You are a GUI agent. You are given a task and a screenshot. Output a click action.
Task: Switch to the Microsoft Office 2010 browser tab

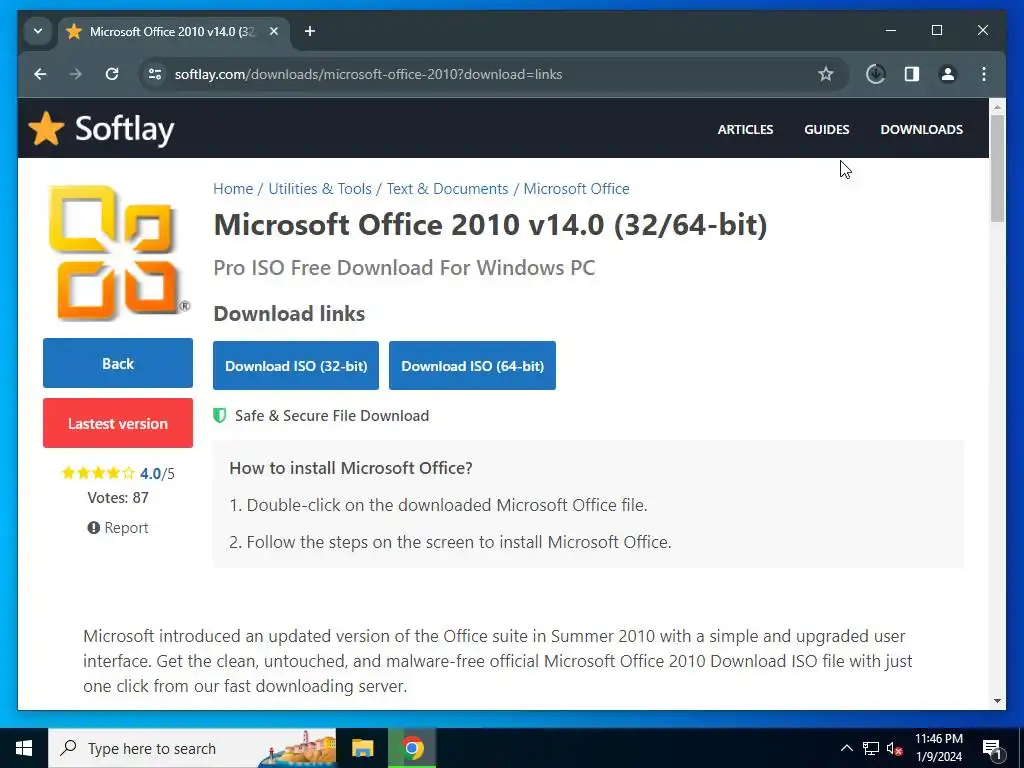pyautogui.click(x=173, y=31)
